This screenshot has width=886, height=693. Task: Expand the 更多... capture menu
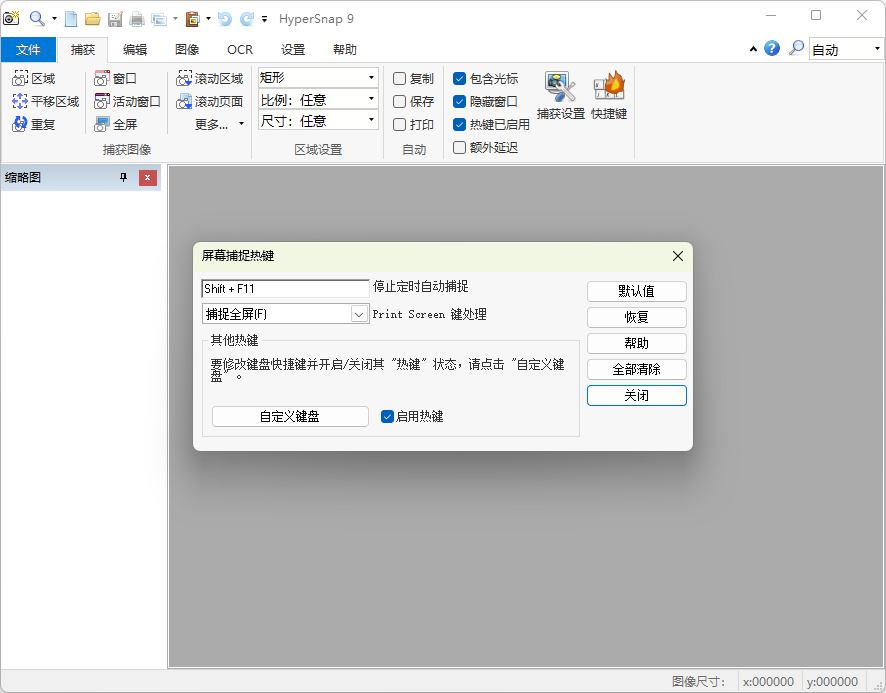click(x=220, y=124)
